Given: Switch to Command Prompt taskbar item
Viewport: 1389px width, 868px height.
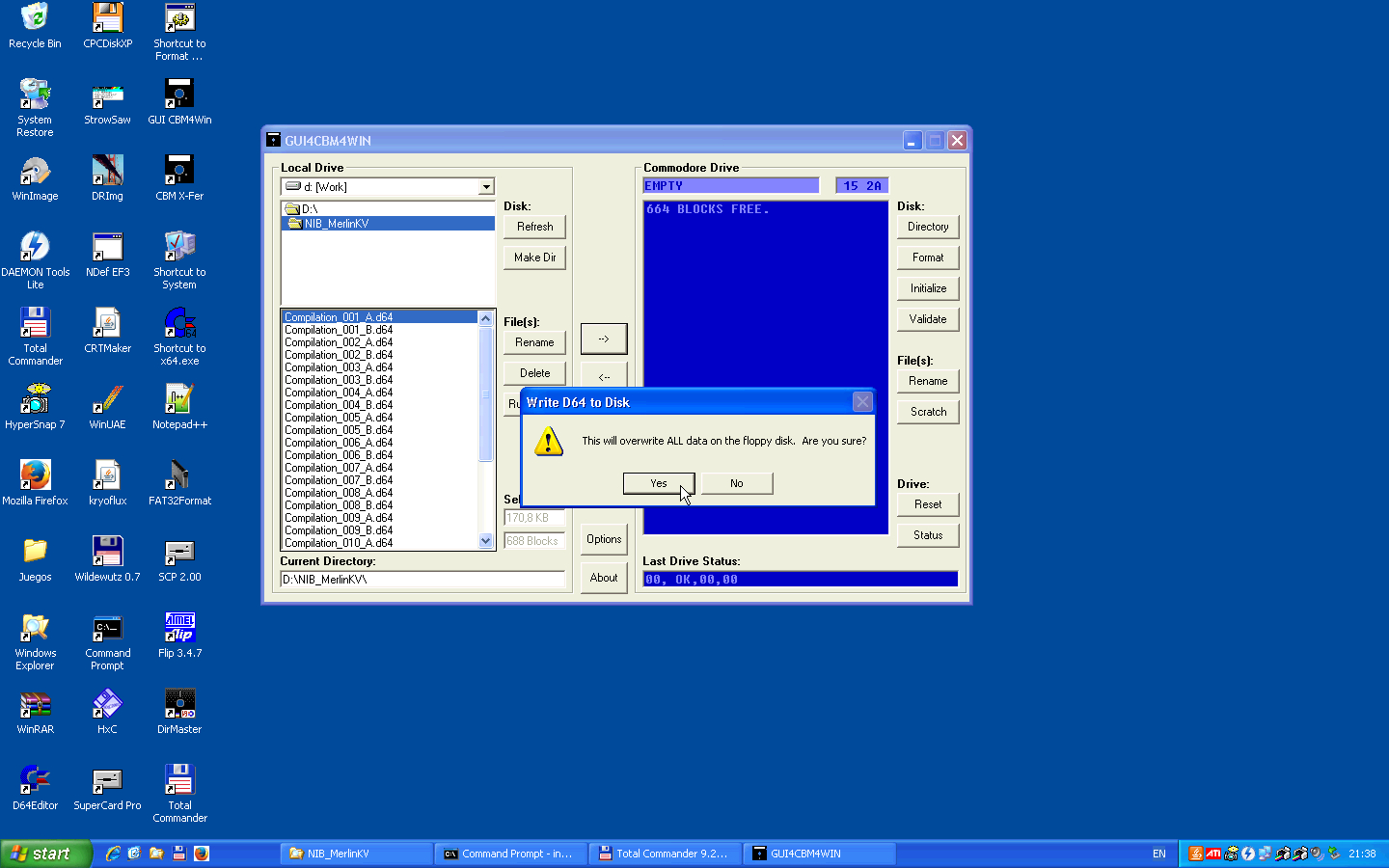Looking at the screenshot, I should 510,854.
